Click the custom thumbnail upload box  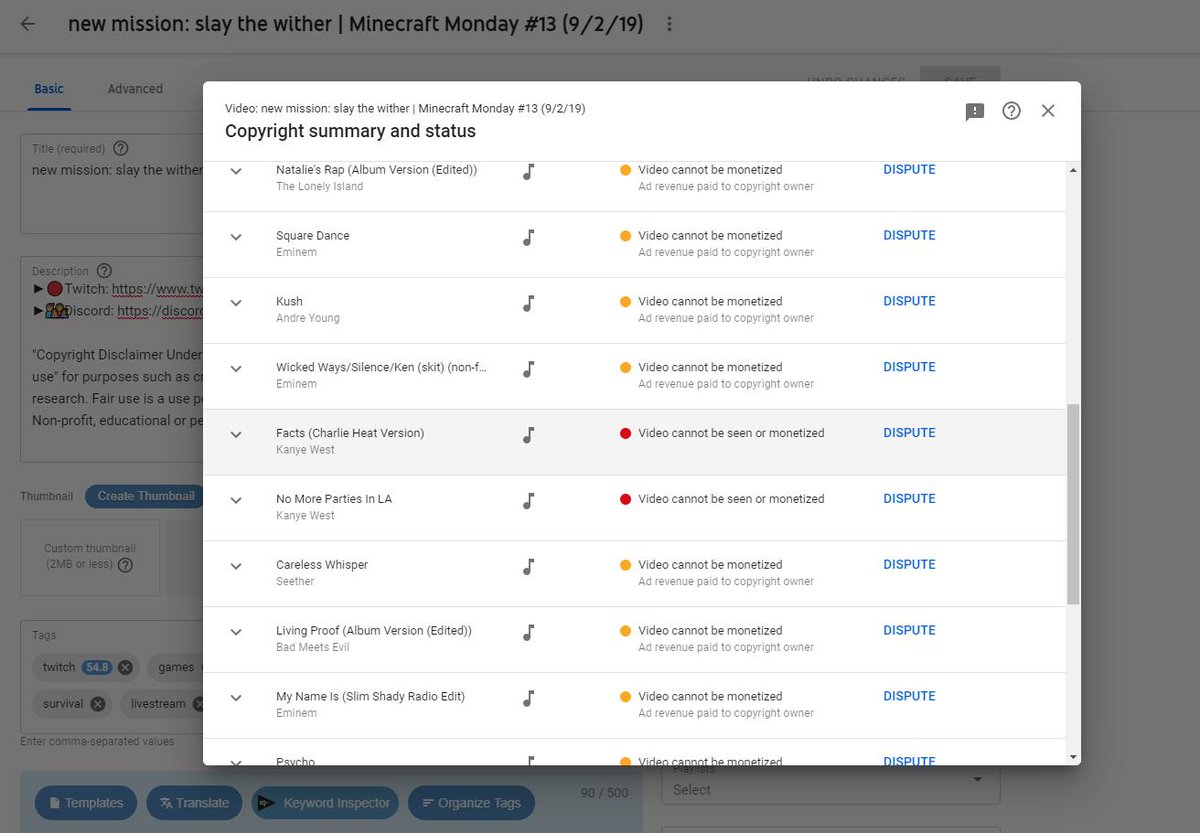[90, 557]
